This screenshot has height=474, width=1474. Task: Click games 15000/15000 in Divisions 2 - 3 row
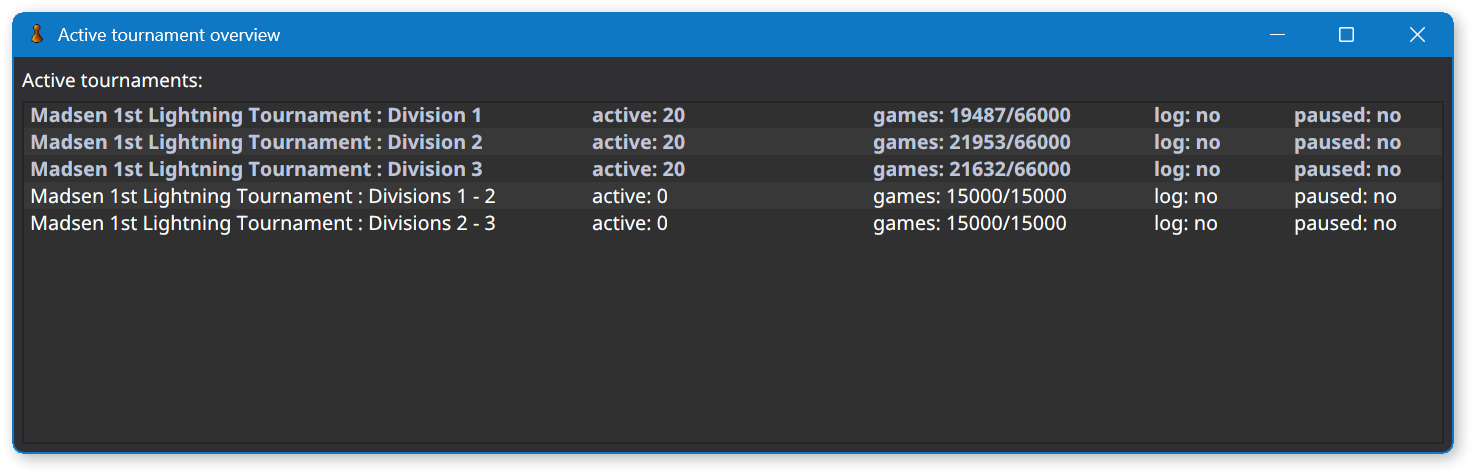970,224
